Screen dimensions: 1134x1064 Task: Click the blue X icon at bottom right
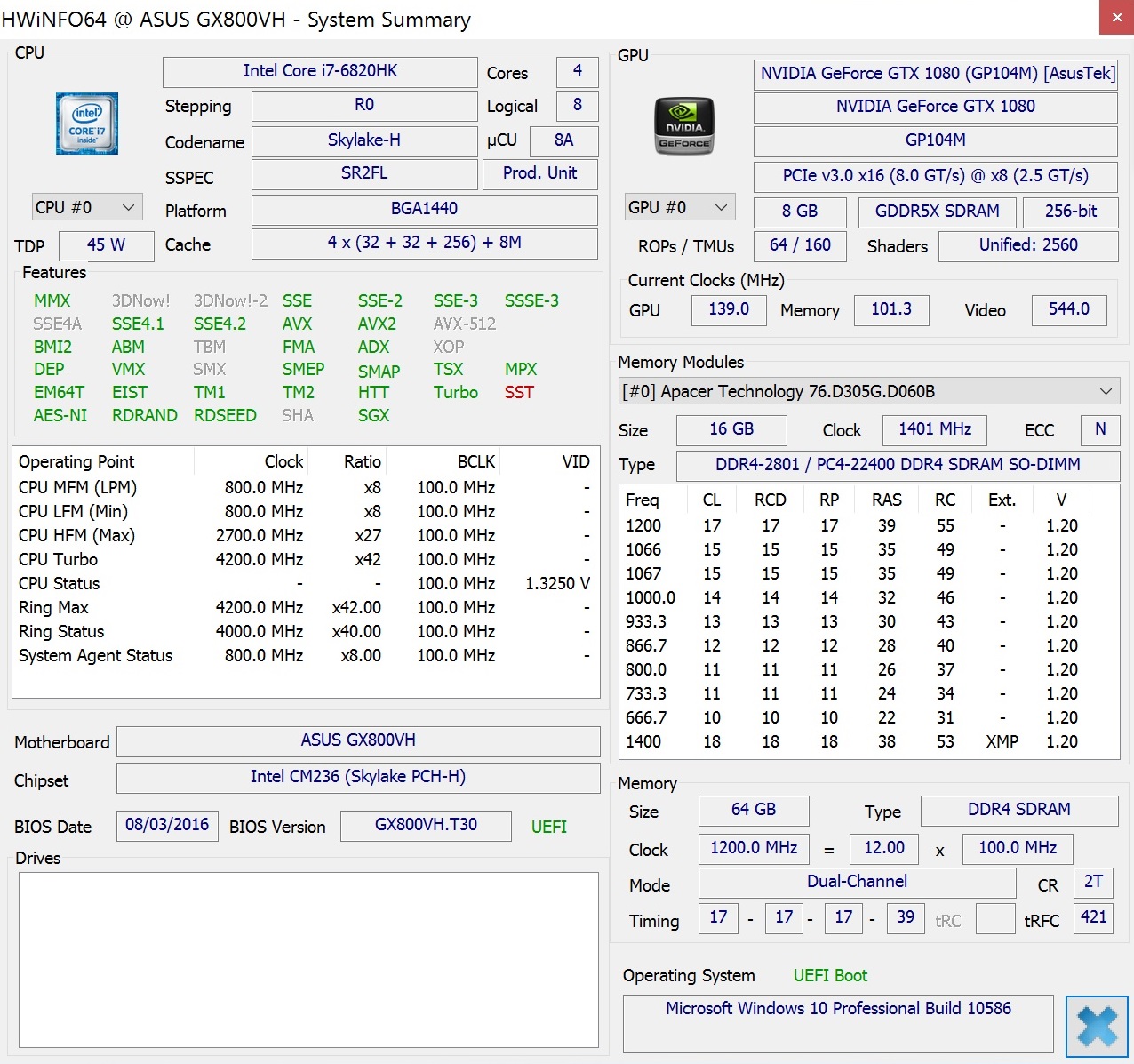point(1097,1027)
